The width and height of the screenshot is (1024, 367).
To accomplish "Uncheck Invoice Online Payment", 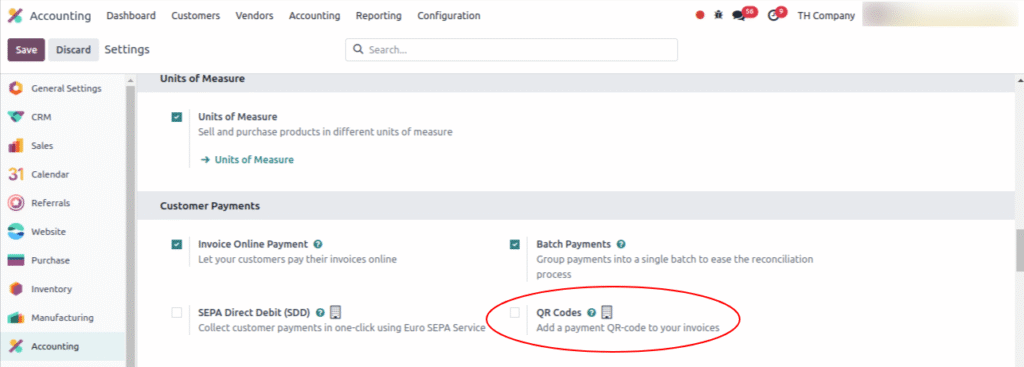I will click(177, 244).
